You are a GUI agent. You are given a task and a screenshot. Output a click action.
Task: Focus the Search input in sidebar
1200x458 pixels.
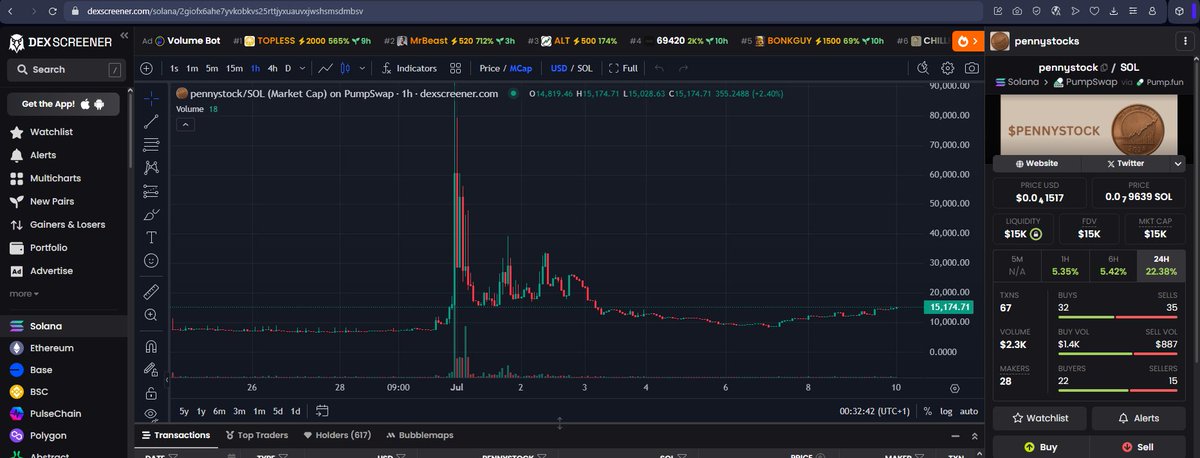point(65,70)
